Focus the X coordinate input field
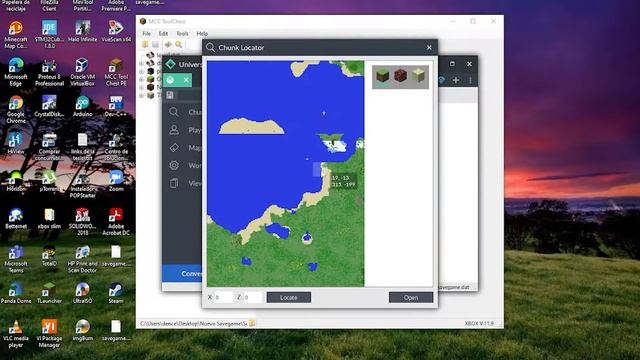 pyautogui.click(x=224, y=298)
